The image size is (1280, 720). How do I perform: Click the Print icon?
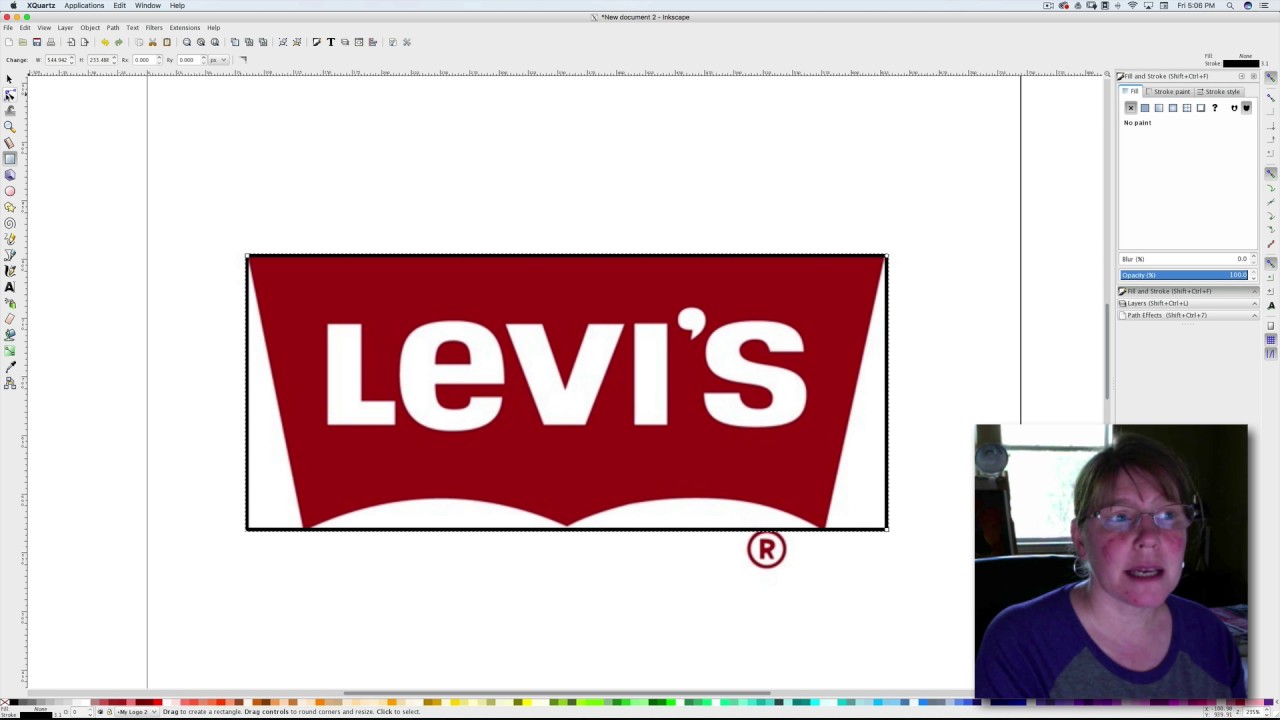(51, 42)
